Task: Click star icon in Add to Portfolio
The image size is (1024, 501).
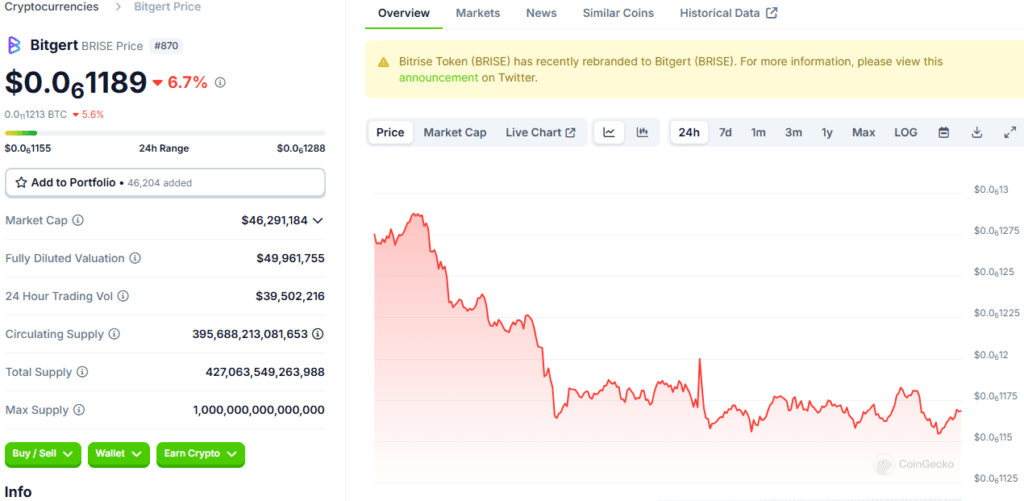Action: point(21,183)
